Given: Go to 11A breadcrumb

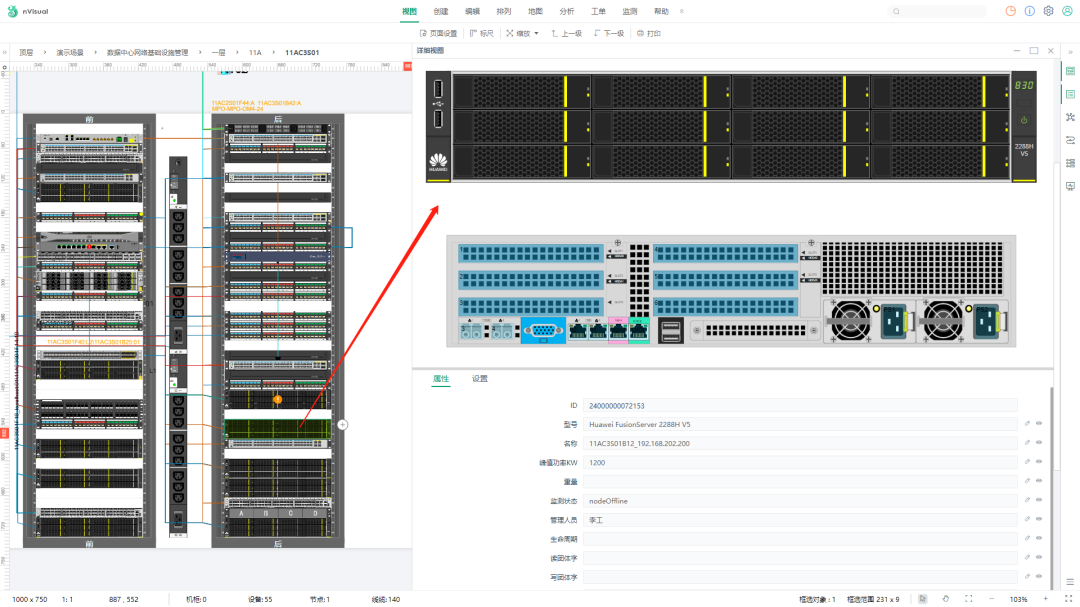Looking at the screenshot, I should (x=255, y=52).
